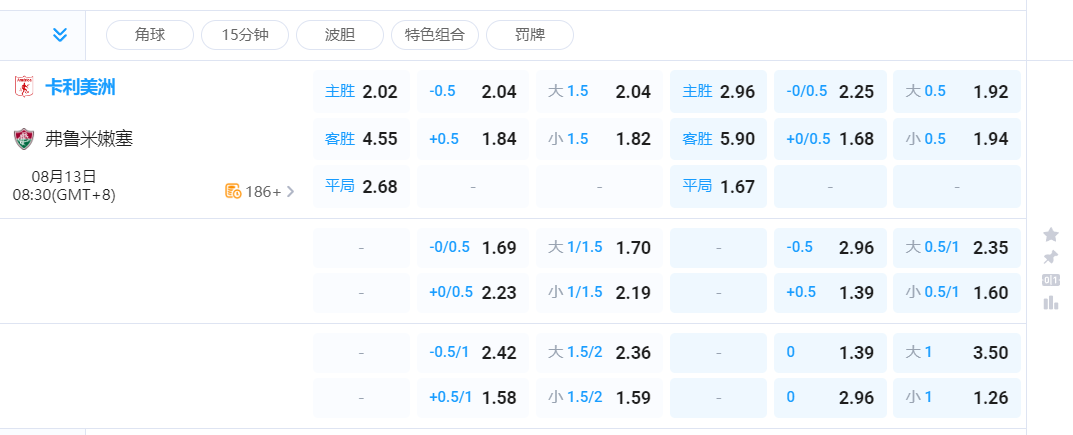Select the 15分钟 tab
The height and width of the screenshot is (435, 1073).
pos(245,35)
